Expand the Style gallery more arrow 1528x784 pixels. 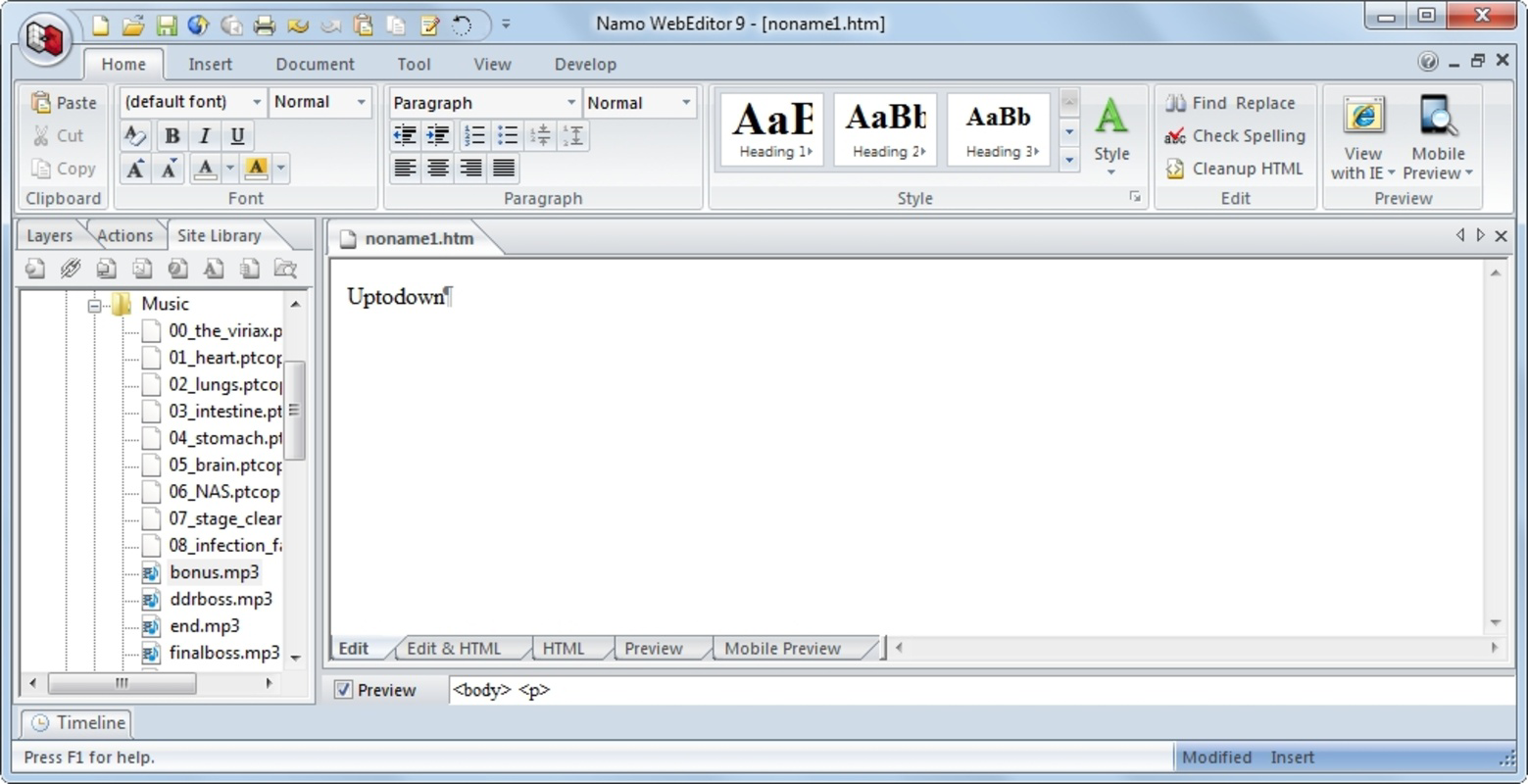coord(1069,160)
